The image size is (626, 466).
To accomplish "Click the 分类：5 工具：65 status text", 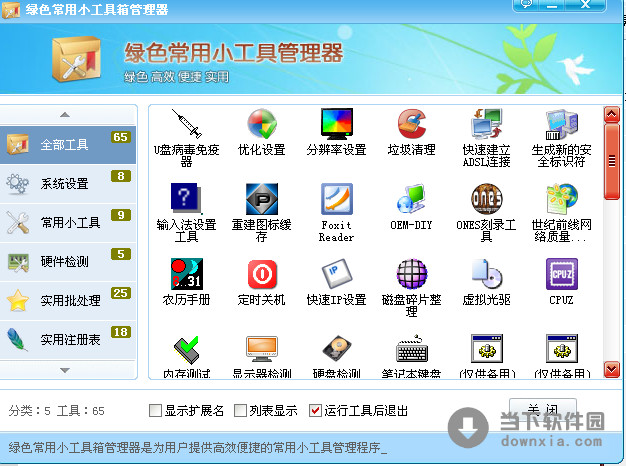I will click(x=56, y=410).
